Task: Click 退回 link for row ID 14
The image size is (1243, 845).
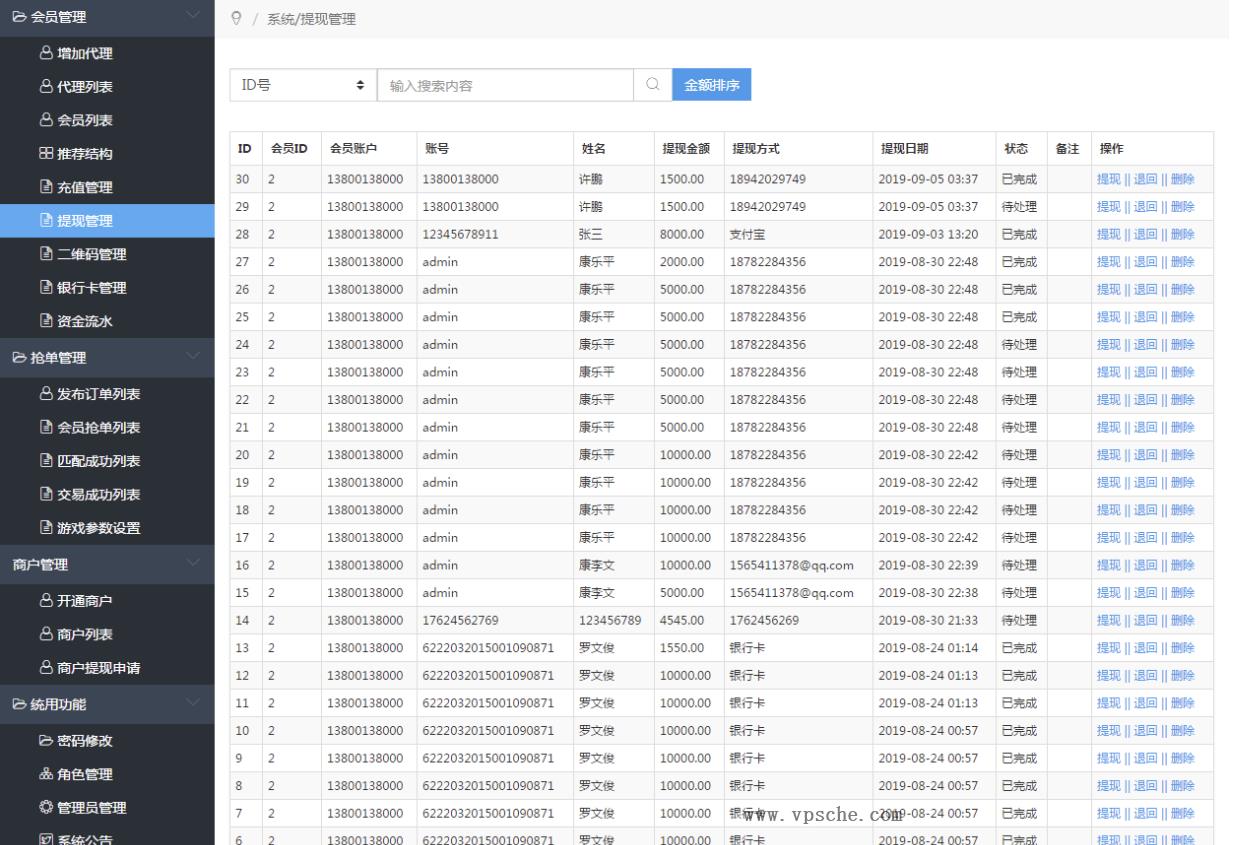Action: 1145,620
